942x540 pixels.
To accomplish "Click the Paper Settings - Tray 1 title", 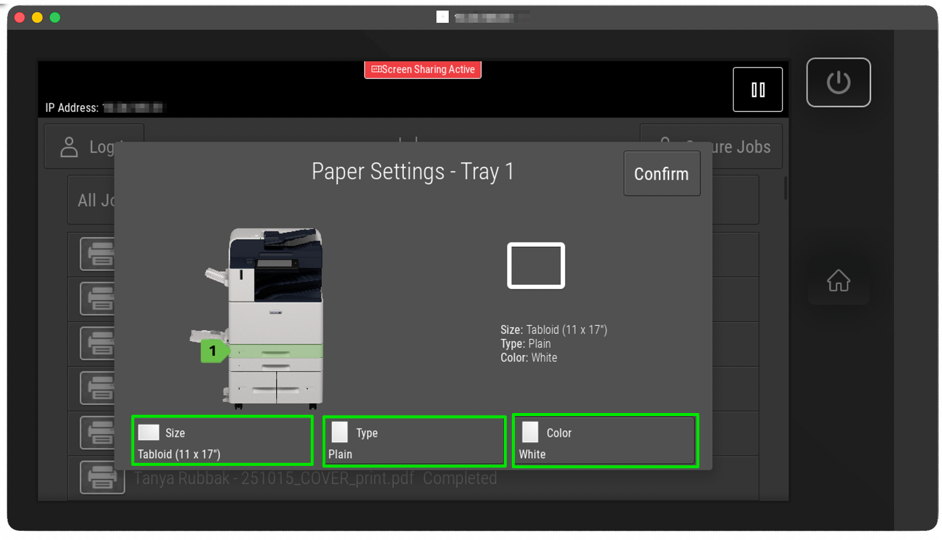I will pyautogui.click(x=413, y=172).
